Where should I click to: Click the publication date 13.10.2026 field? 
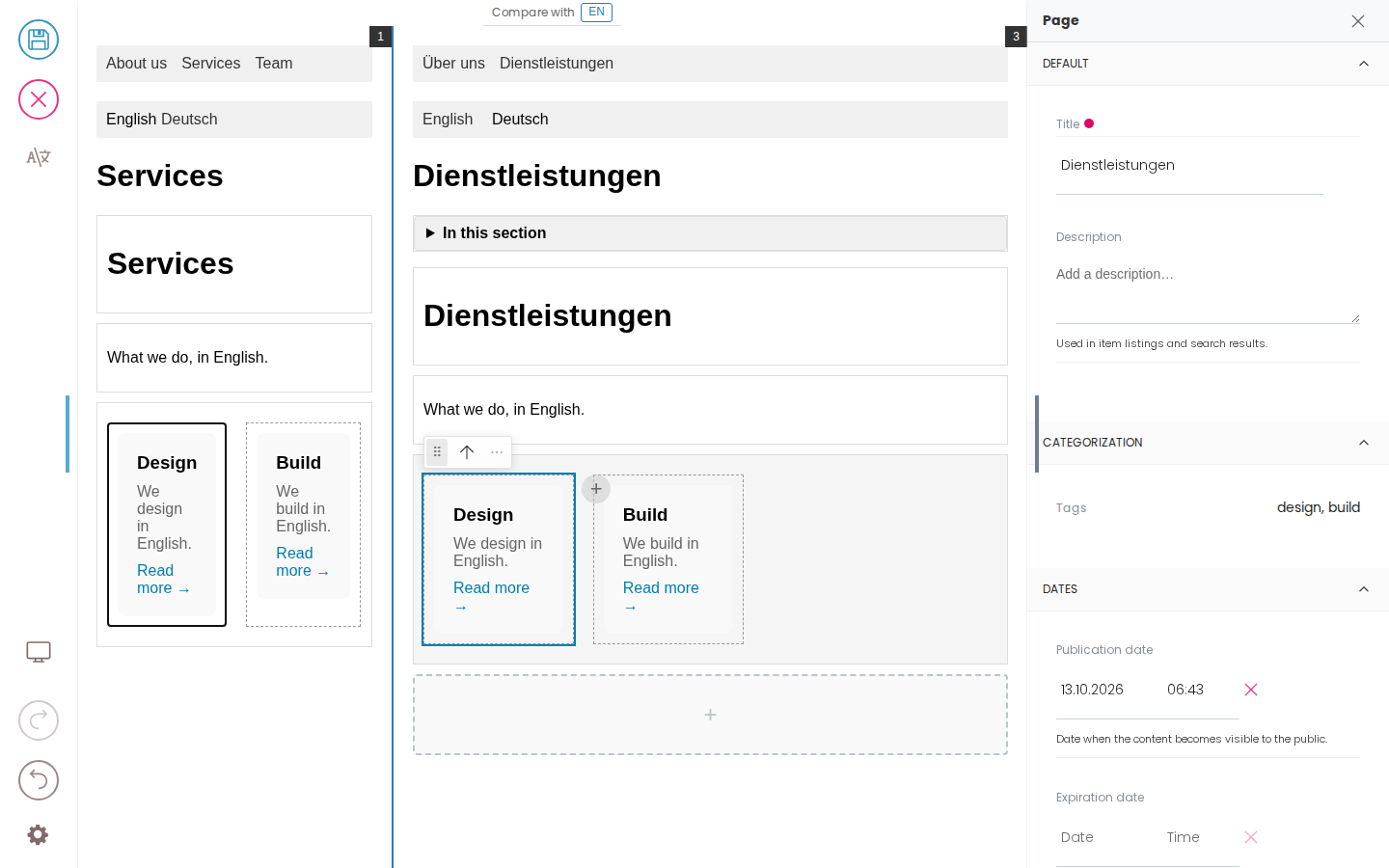[1104, 690]
